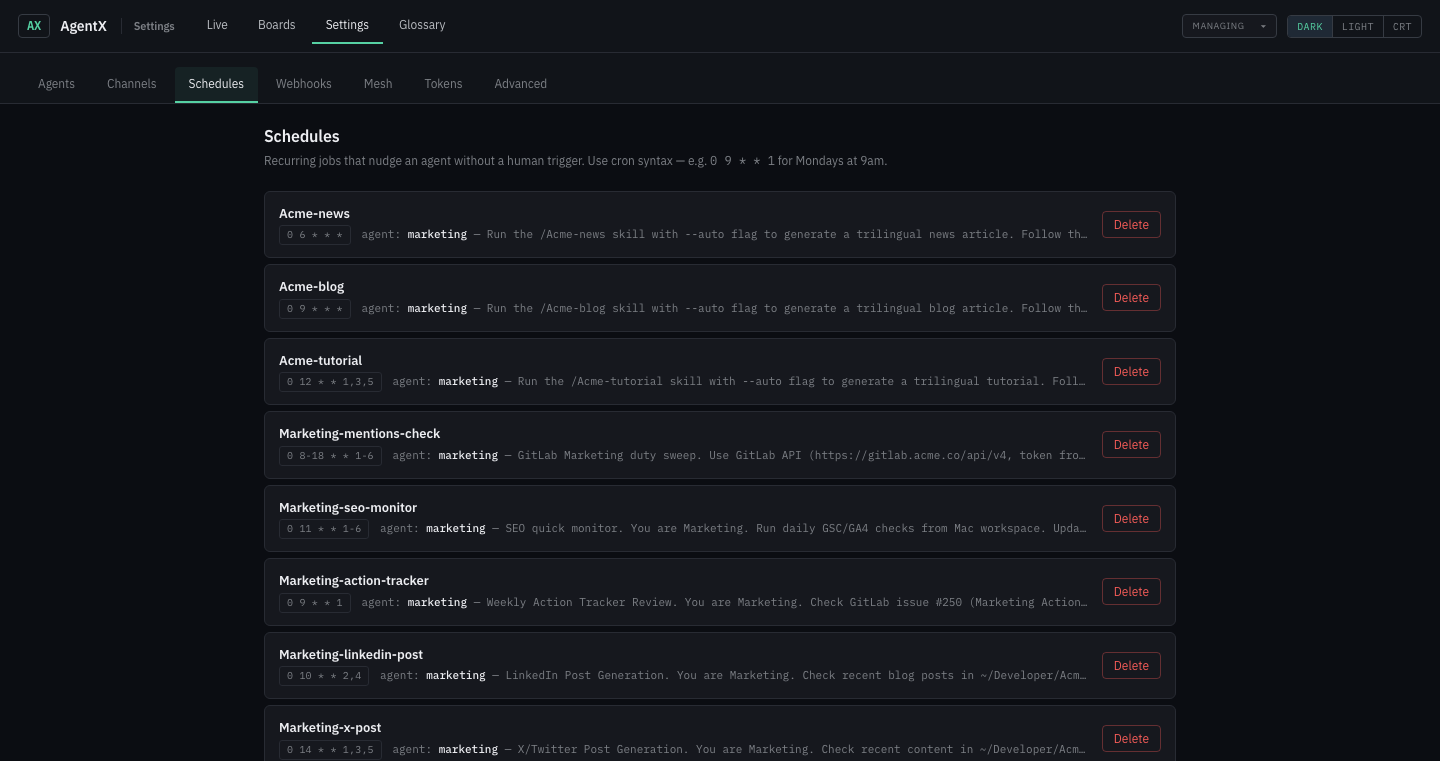Click the Settings breadcrumb label beside AgentX

(x=154, y=26)
